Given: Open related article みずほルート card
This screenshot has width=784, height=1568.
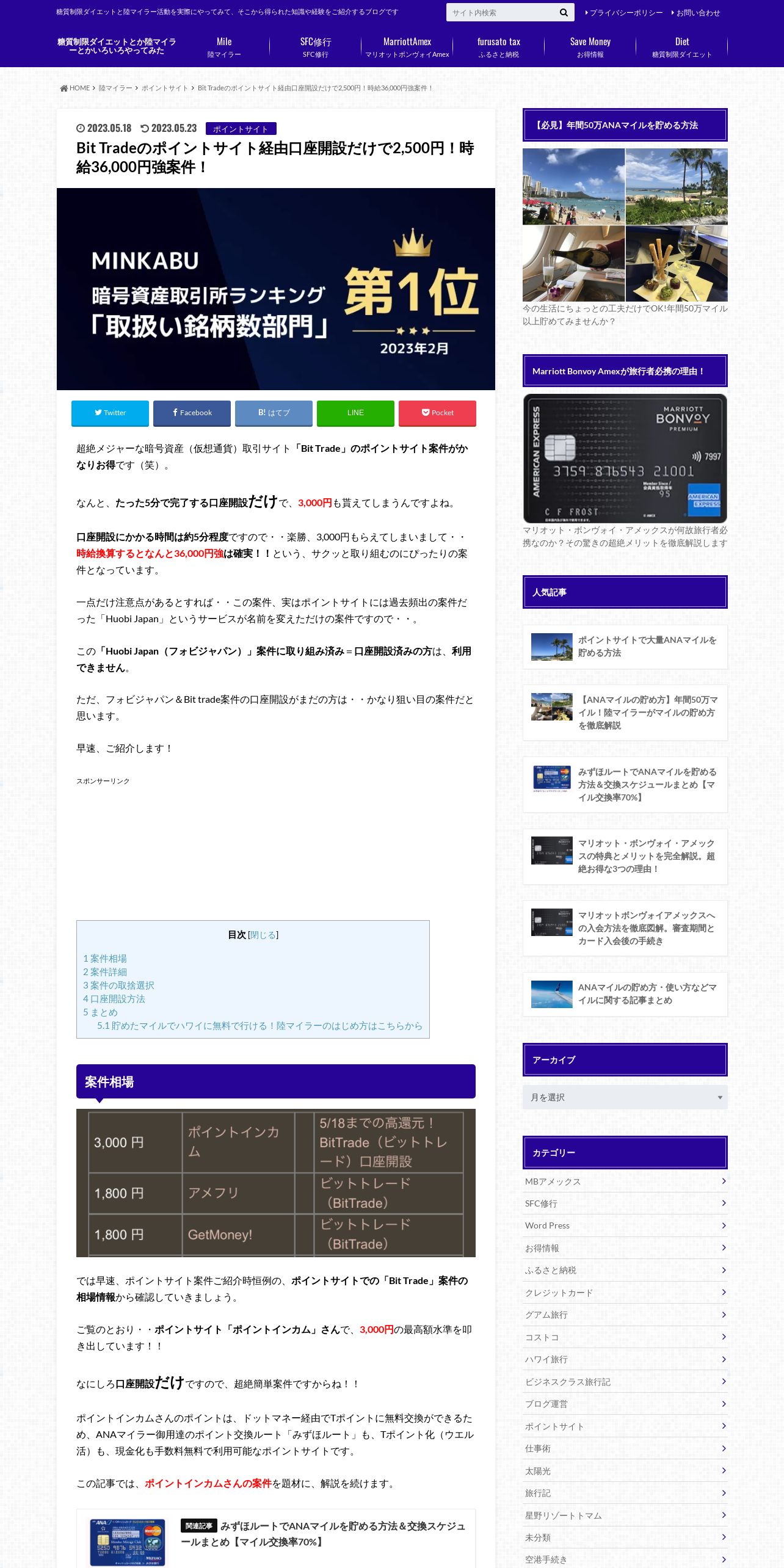Looking at the screenshot, I should 276,1538.
